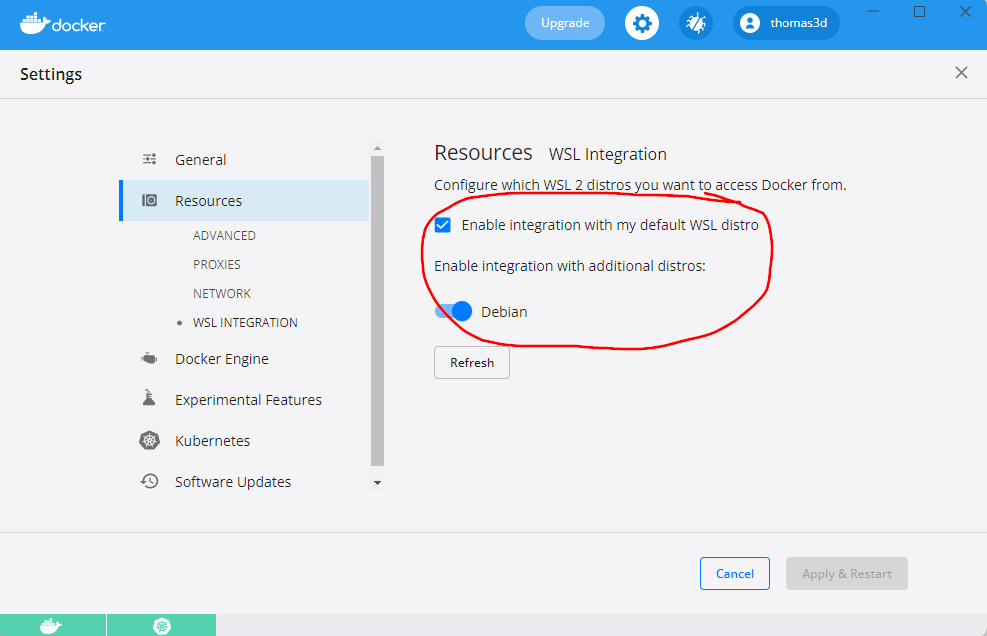Click the bug troubleshoot icon

point(696,23)
